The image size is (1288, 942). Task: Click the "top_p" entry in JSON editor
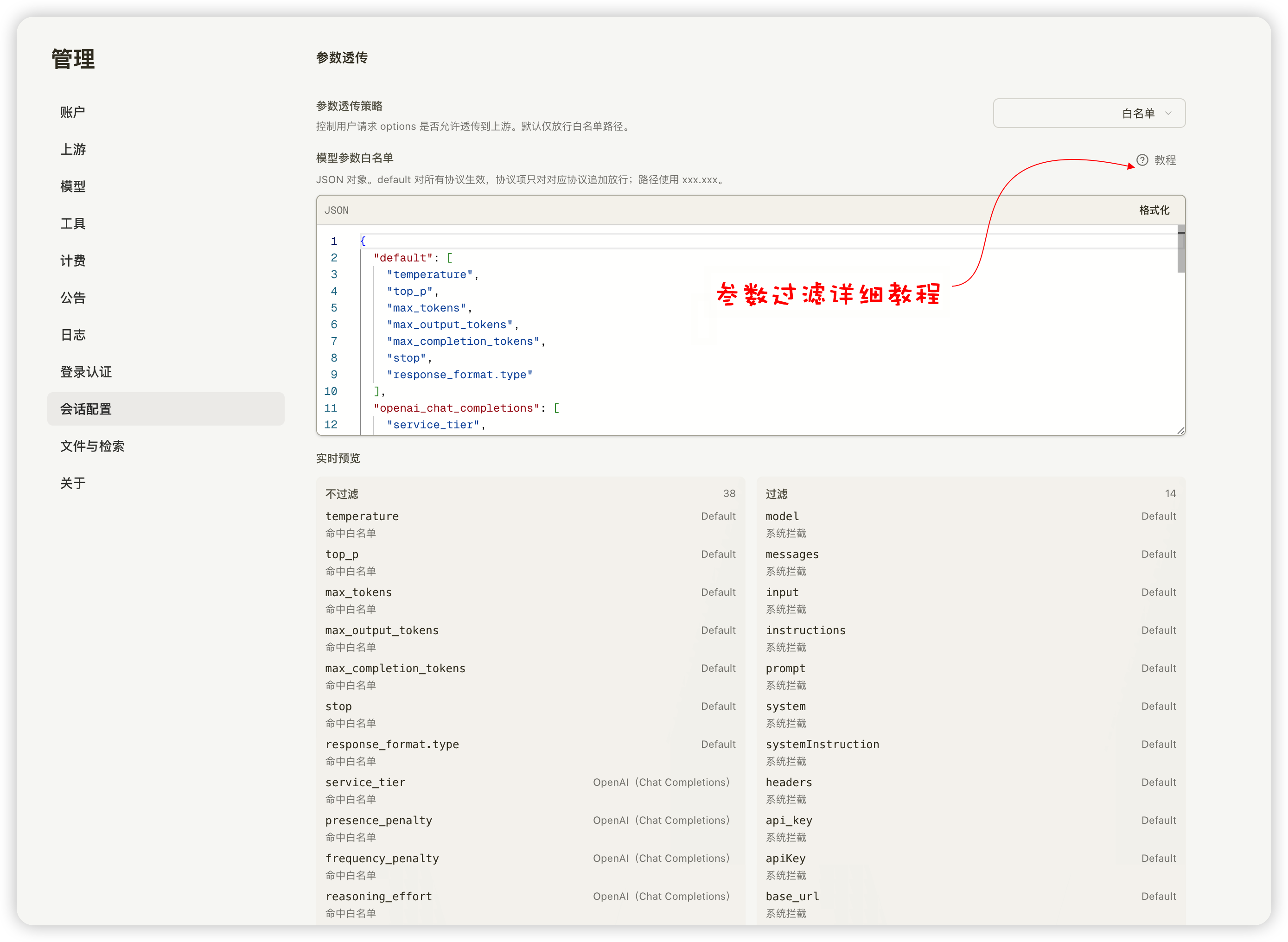pos(413,292)
